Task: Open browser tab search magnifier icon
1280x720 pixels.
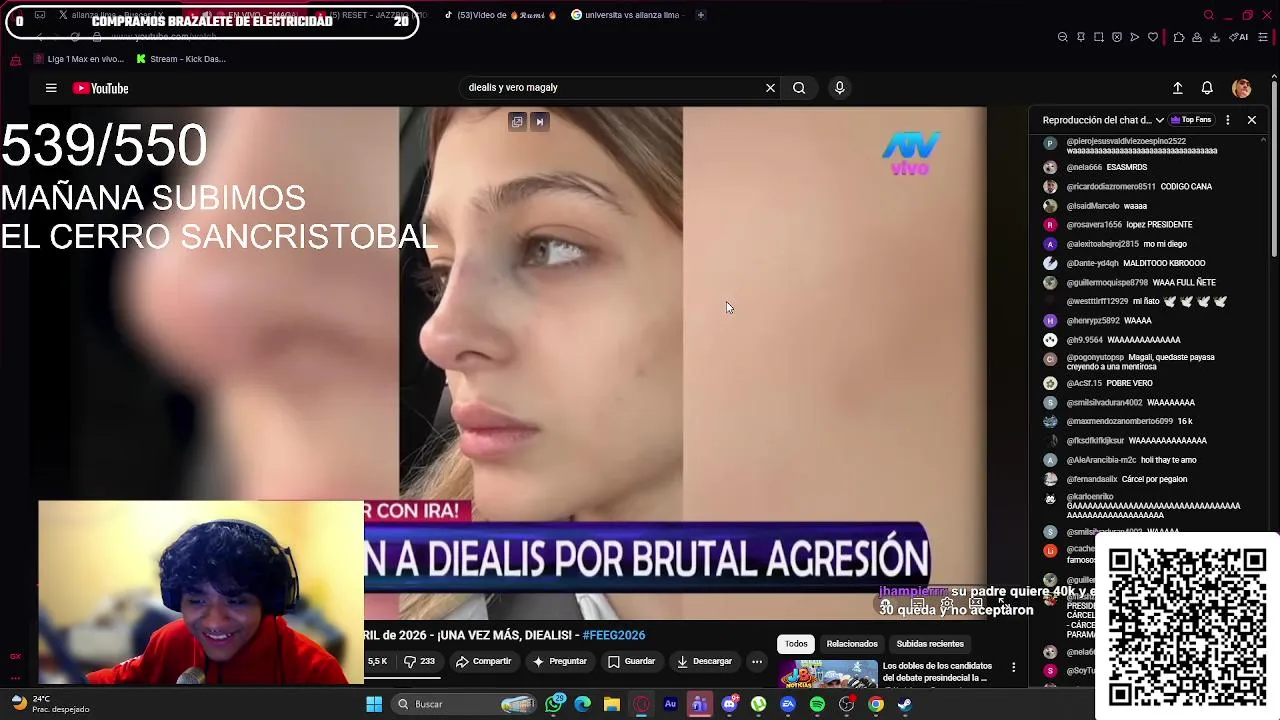Action: pyautogui.click(x=1208, y=15)
